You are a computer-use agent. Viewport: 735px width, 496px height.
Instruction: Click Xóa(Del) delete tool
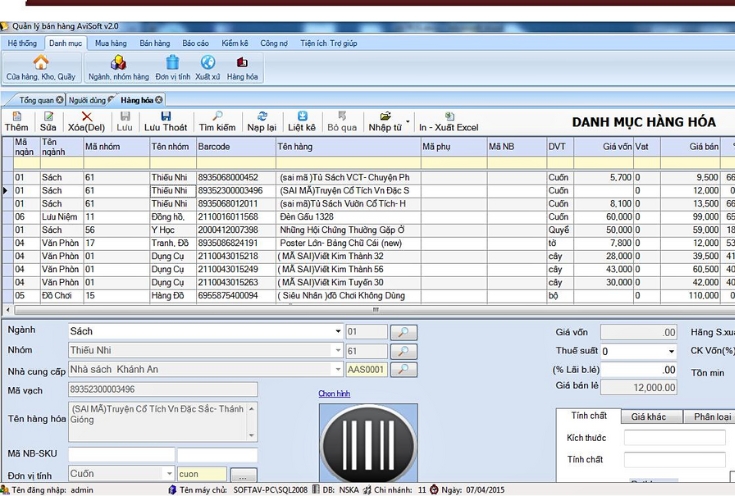click(x=87, y=122)
